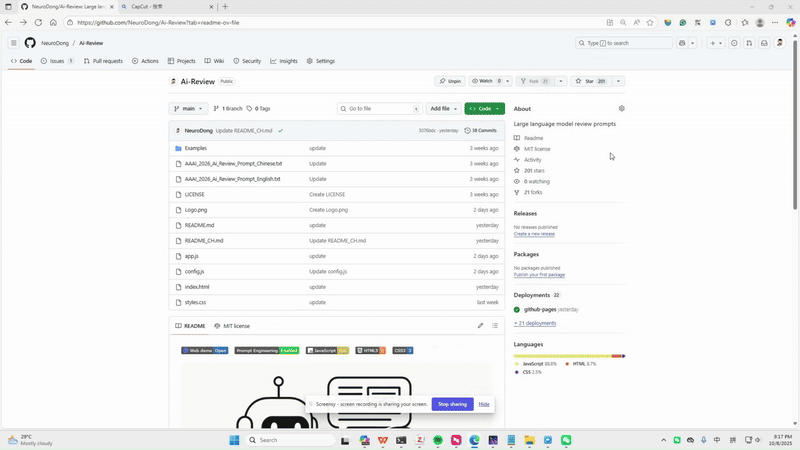Open Windows Start menu

[x=234, y=440]
